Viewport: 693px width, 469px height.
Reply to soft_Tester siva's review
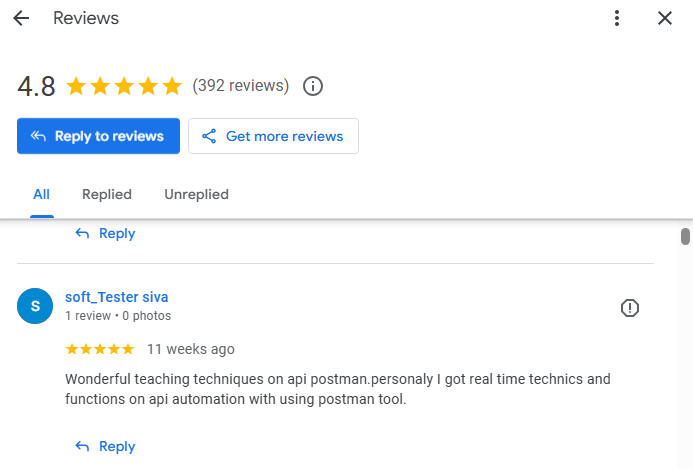pos(105,446)
